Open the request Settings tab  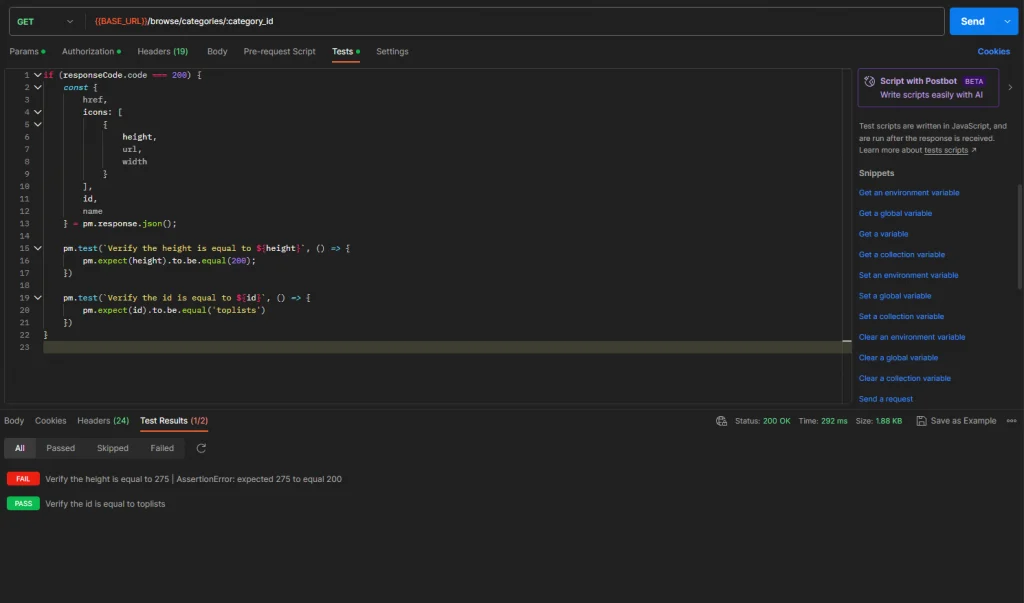tap(392, 52)
